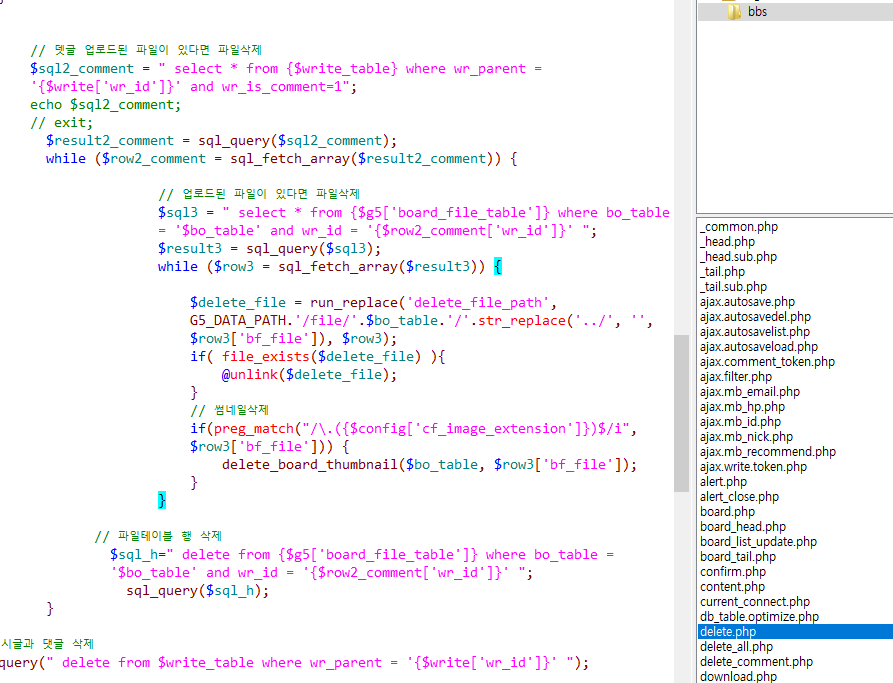Open _head.sub.php from the file list

point(738,257)
